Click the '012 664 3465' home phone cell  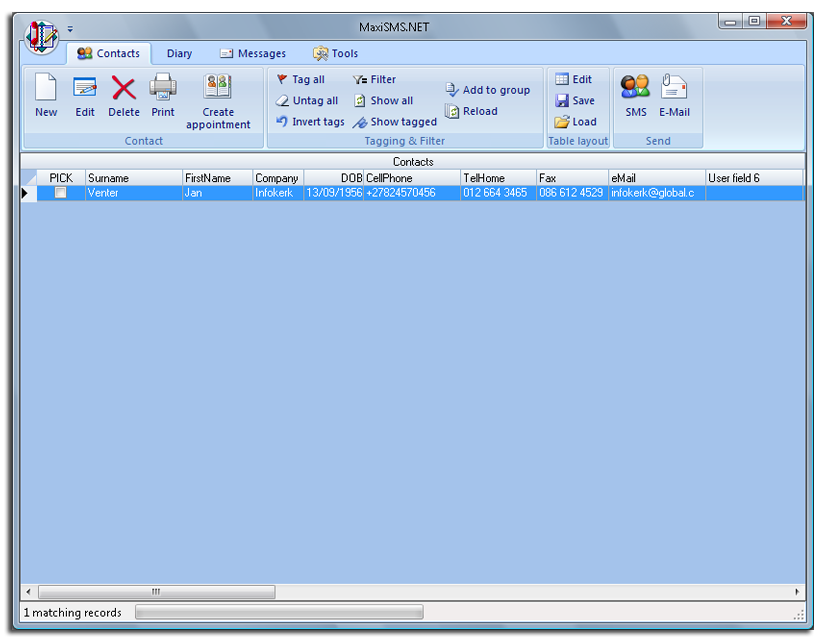[498, 193]
